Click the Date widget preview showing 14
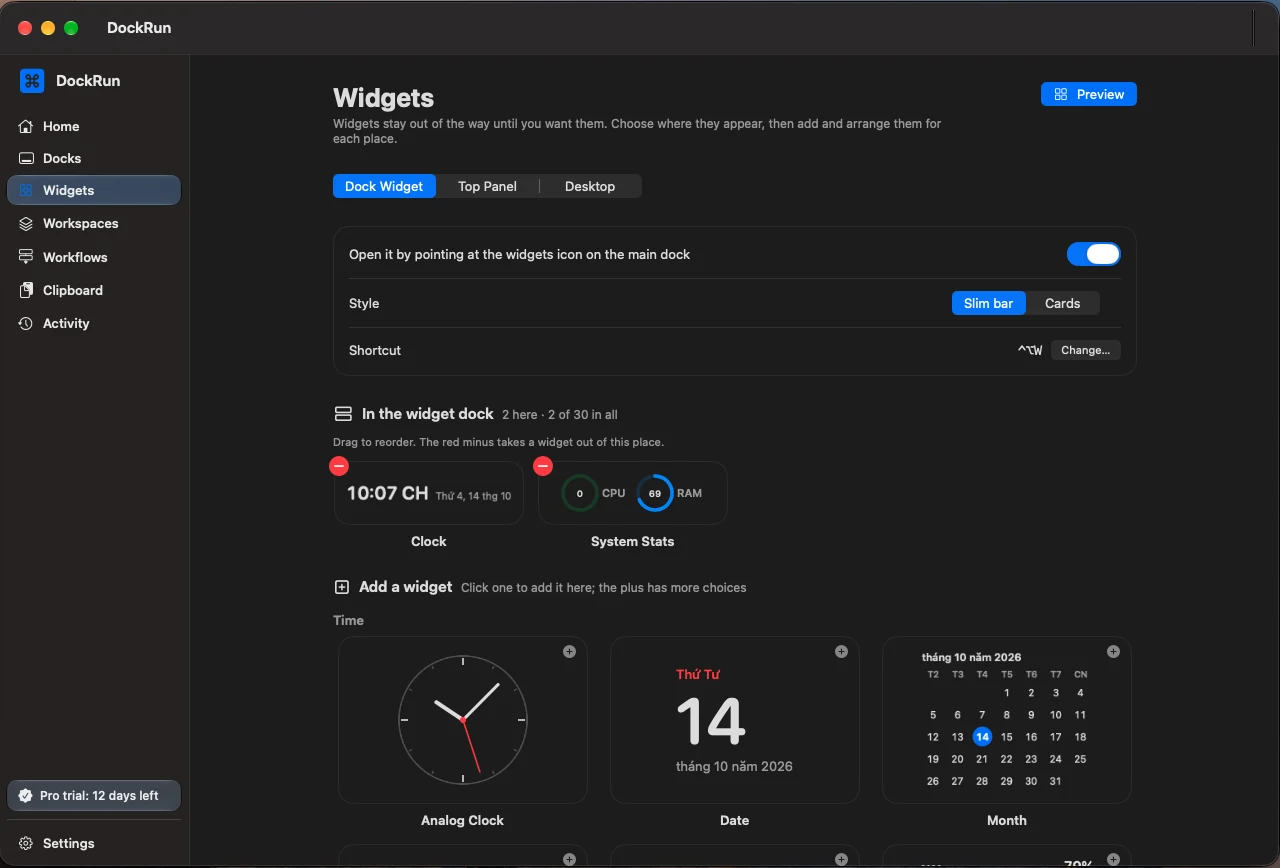Screen dimensions: 1280x868 [735, 720]
